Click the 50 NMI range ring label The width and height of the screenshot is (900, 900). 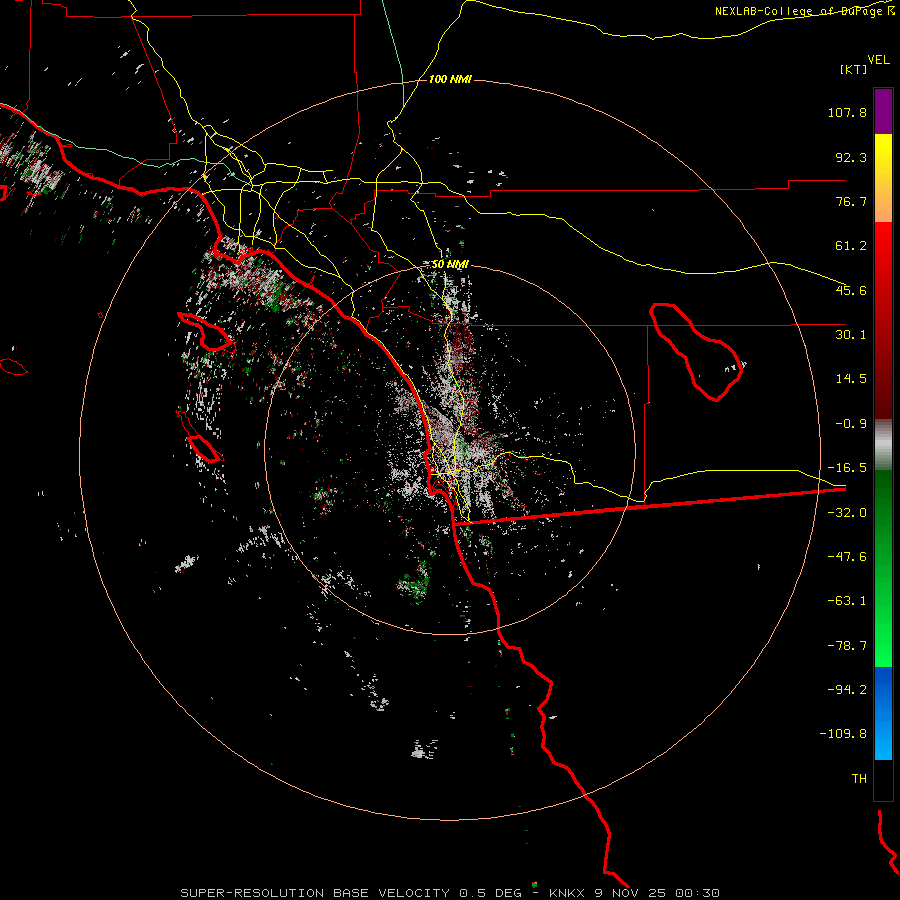click(x=450, y=265)
